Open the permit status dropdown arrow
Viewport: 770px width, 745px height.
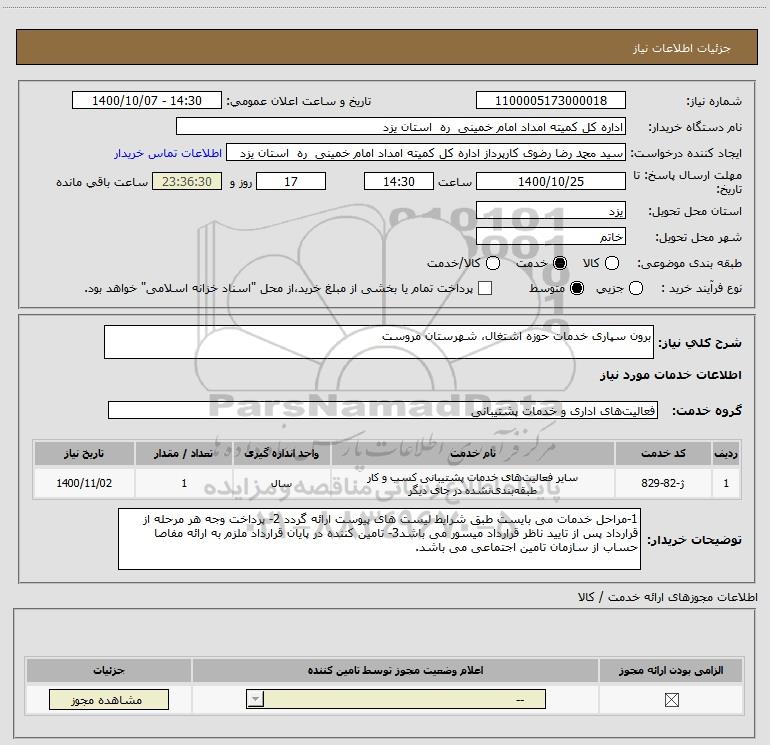click(x=255, y=699)
